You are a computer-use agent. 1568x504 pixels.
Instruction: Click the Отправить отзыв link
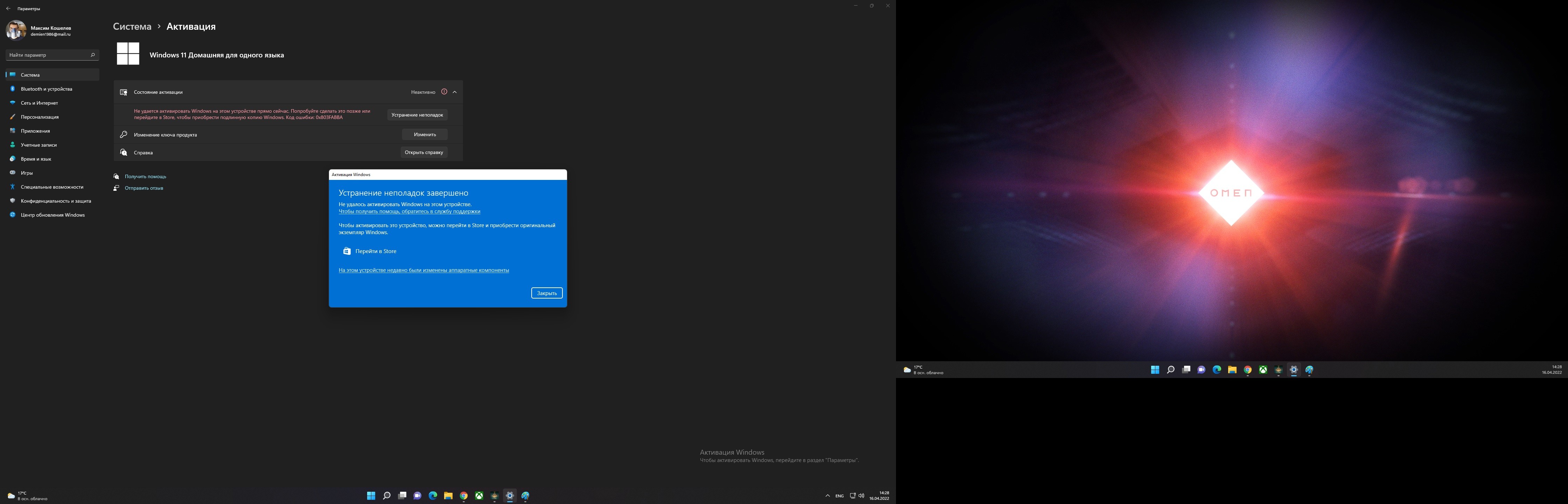pos(144,188)
